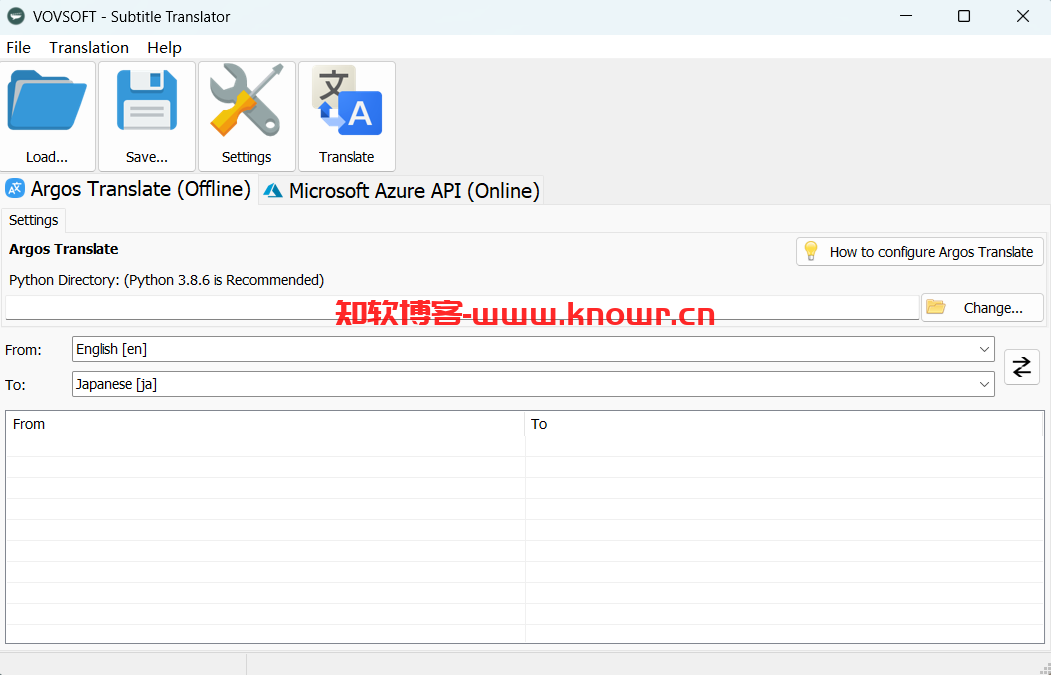Switch to Argos Translate (Offline) tab
Image resolution: width=1051 pixels, height=675 pixels.
pos(129,189)
